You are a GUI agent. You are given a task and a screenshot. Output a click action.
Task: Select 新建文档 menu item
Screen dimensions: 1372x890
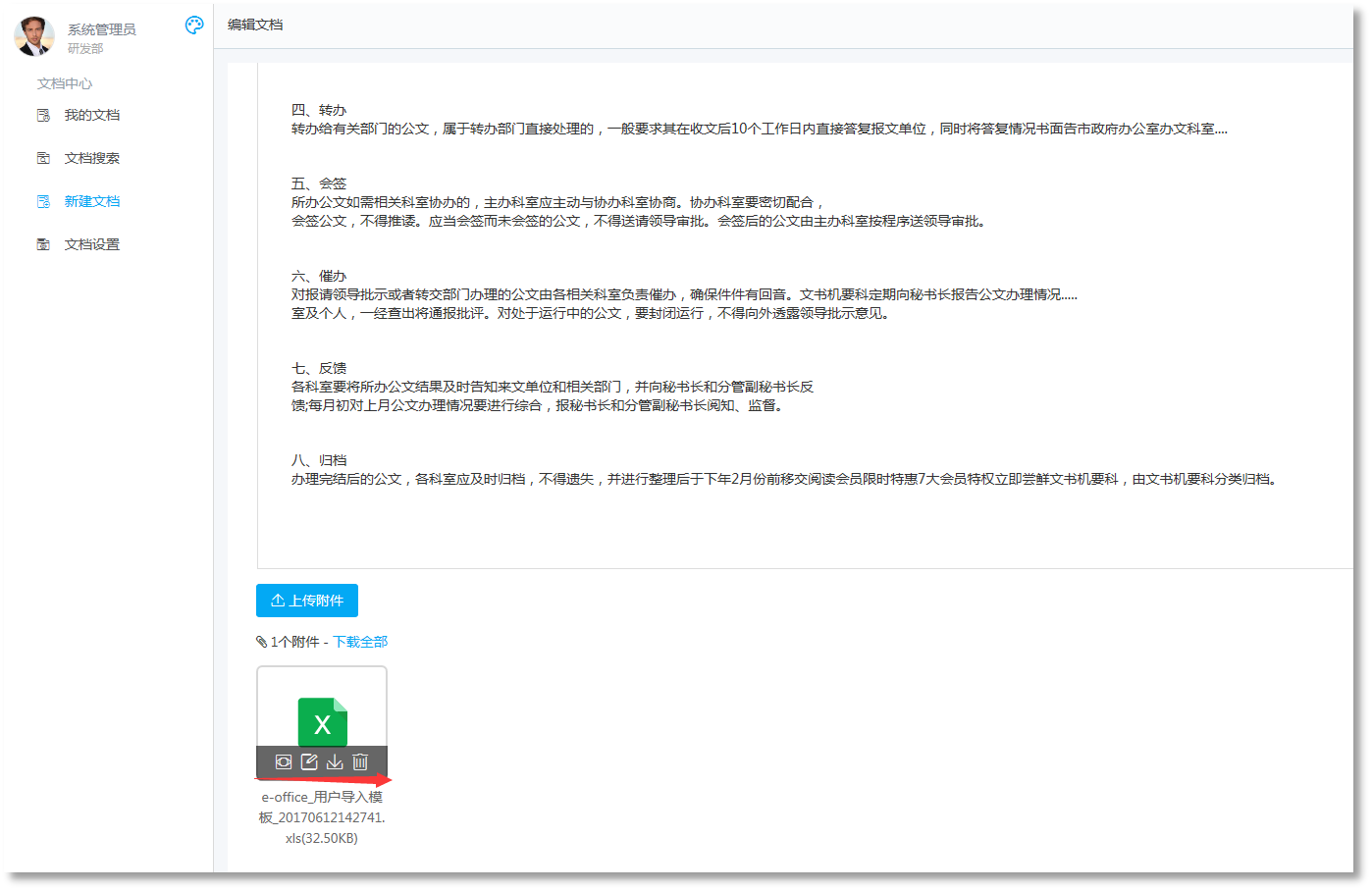coord(91,201)
